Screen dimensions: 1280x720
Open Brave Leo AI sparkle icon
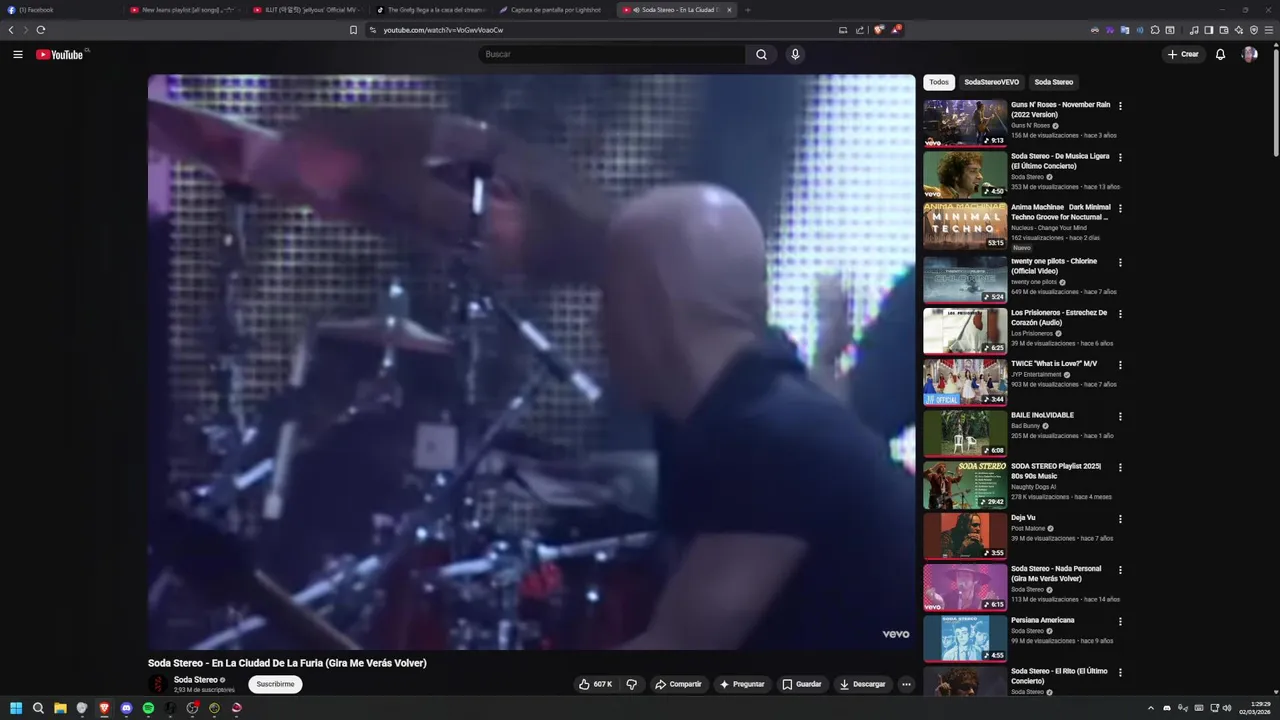(1239, 30)
